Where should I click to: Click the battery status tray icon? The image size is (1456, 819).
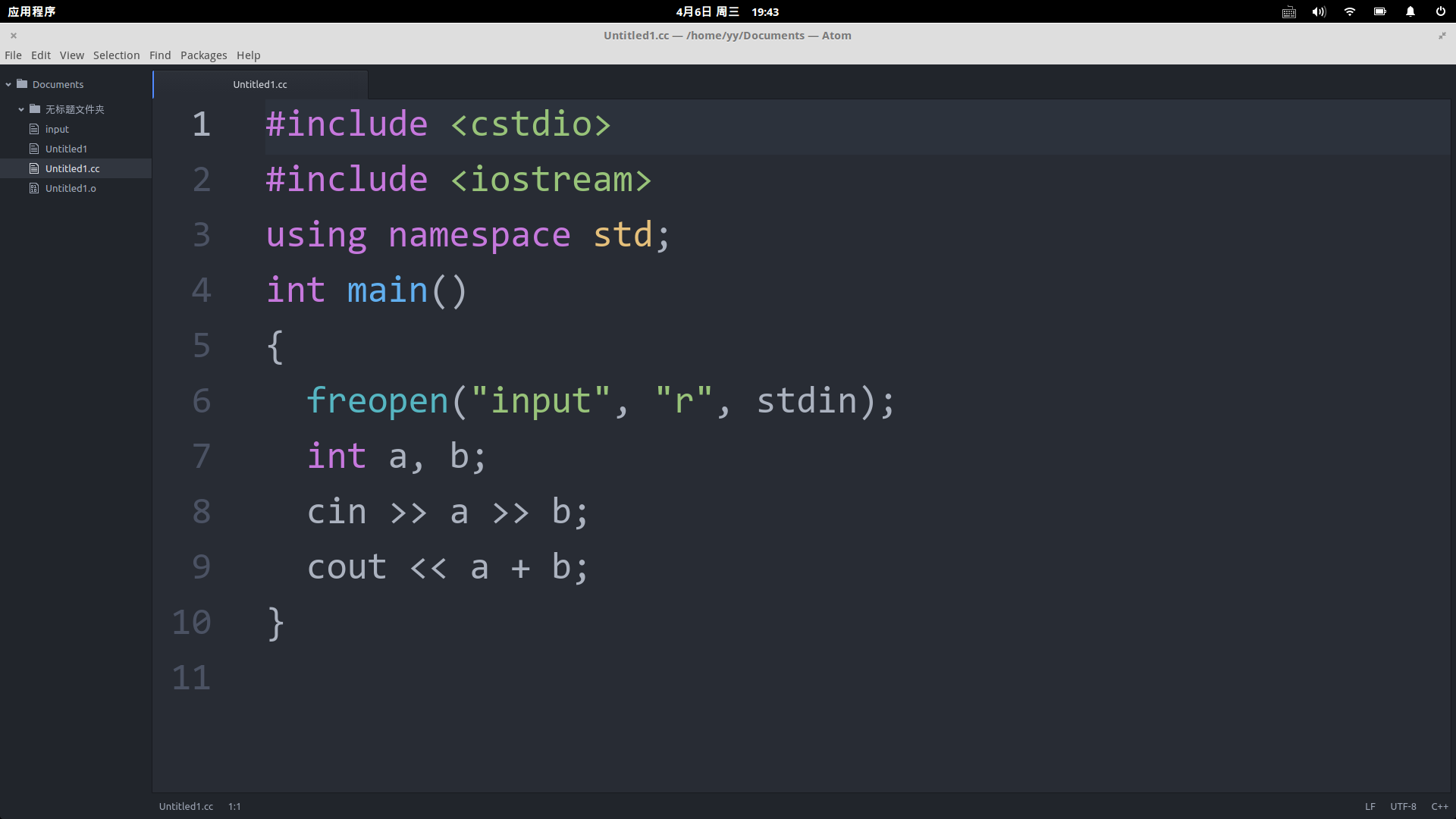1380,11
